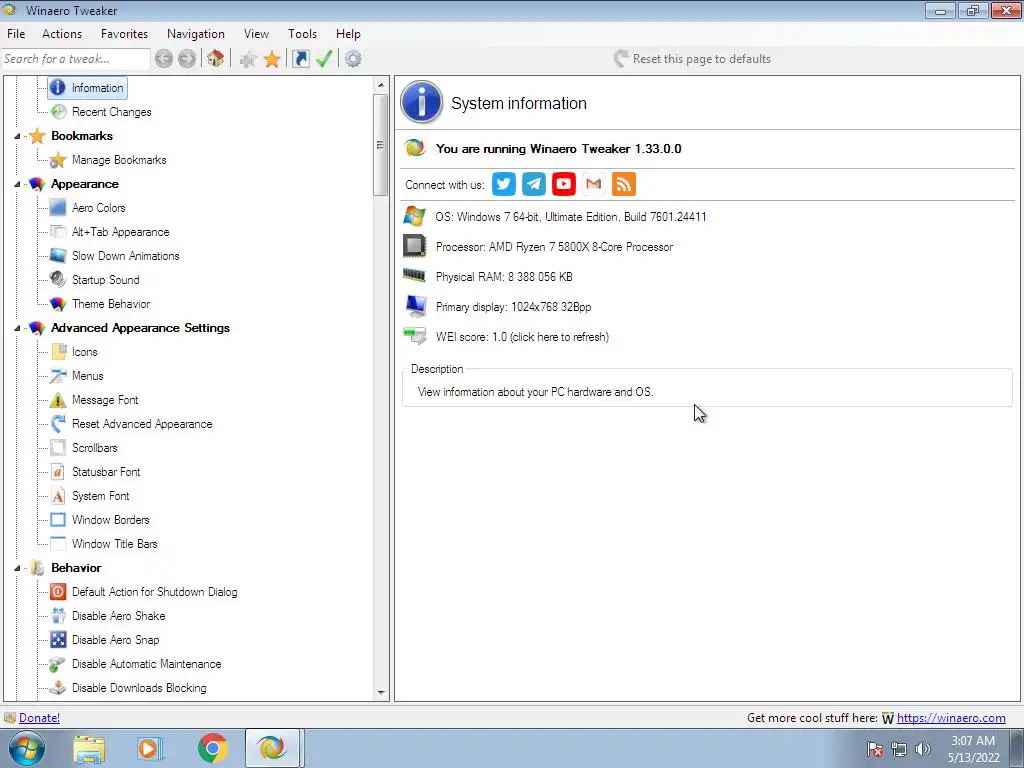Open the https://winaero.com link
The image size is (1024, 768).
point(951,718)
